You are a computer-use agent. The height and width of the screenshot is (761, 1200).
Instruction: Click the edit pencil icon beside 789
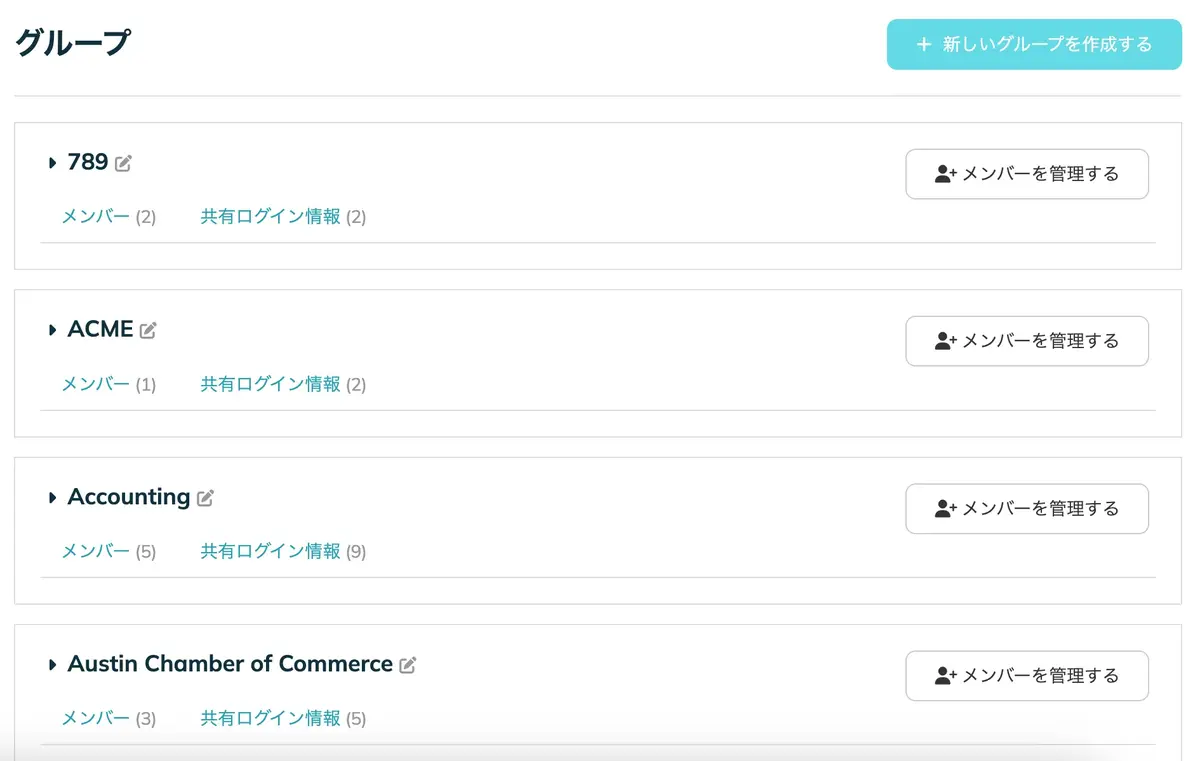(x=123, y=163)
